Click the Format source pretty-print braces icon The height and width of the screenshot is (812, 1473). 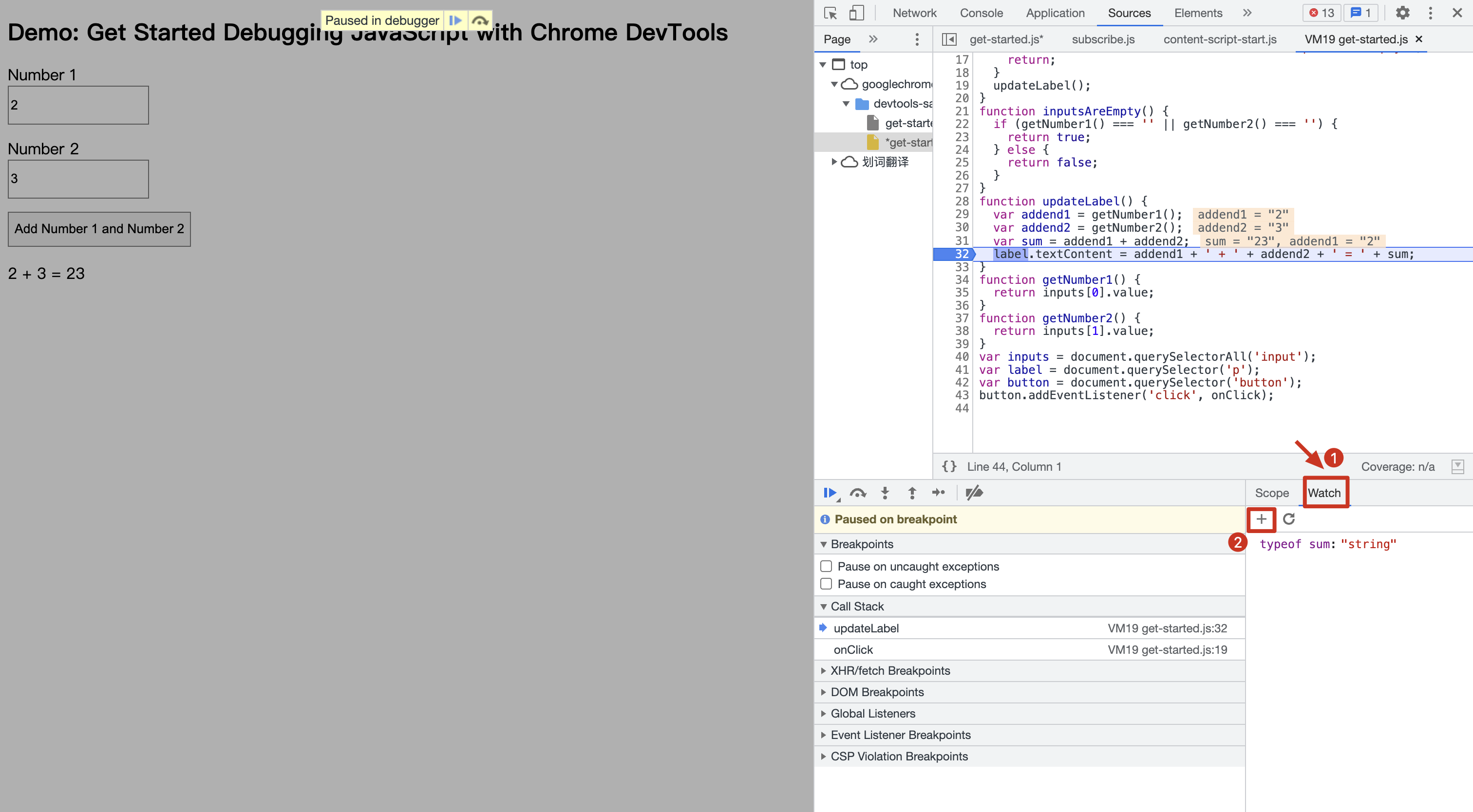coord(949,466)
